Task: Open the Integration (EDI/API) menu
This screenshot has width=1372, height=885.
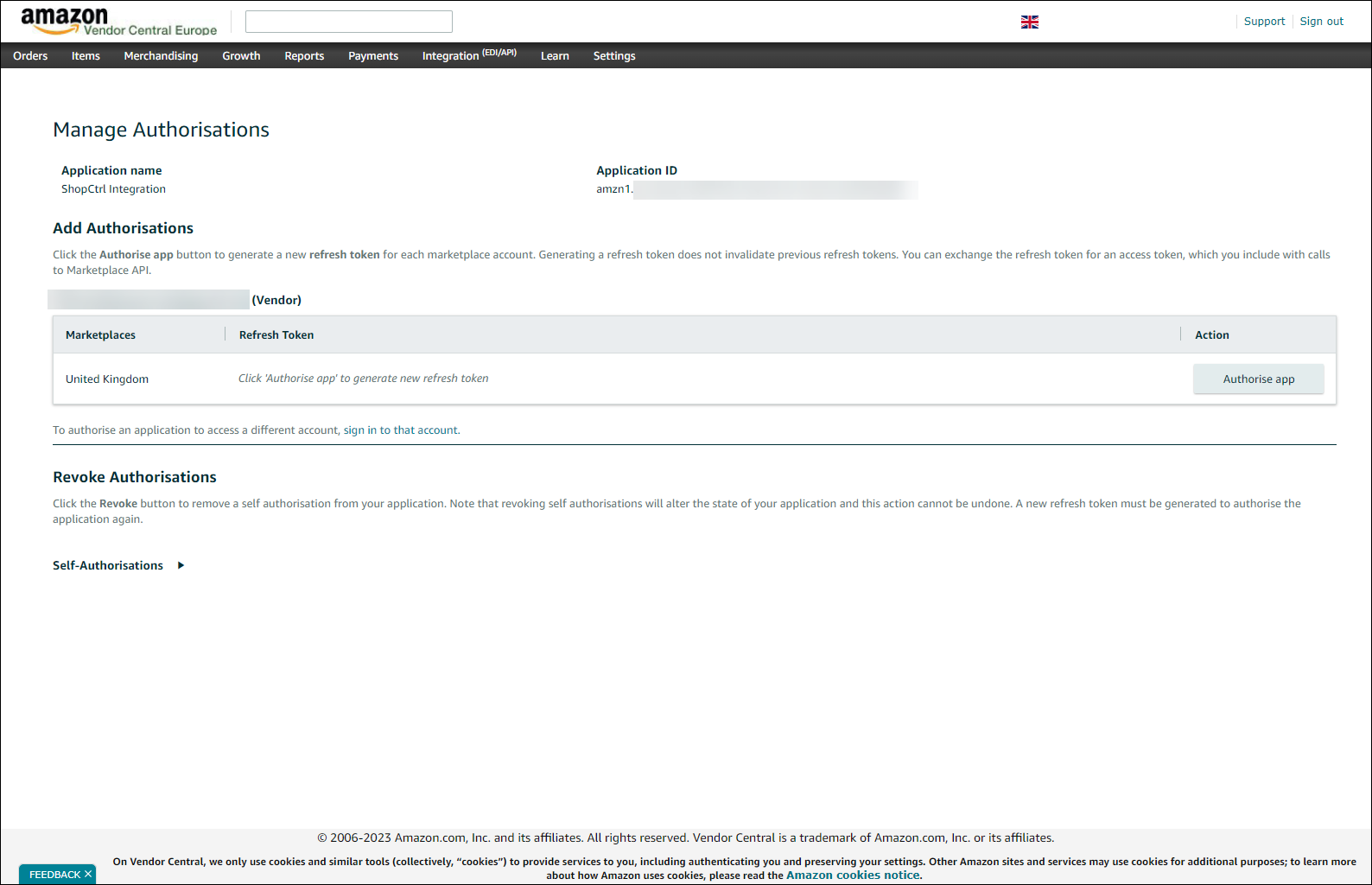Action: [x=469, y=54]
